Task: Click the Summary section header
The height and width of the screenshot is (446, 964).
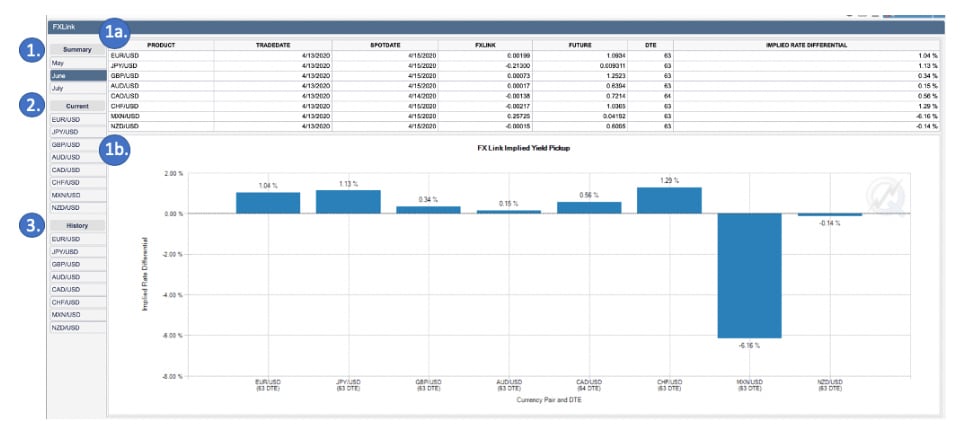Action: pos(77,49)
